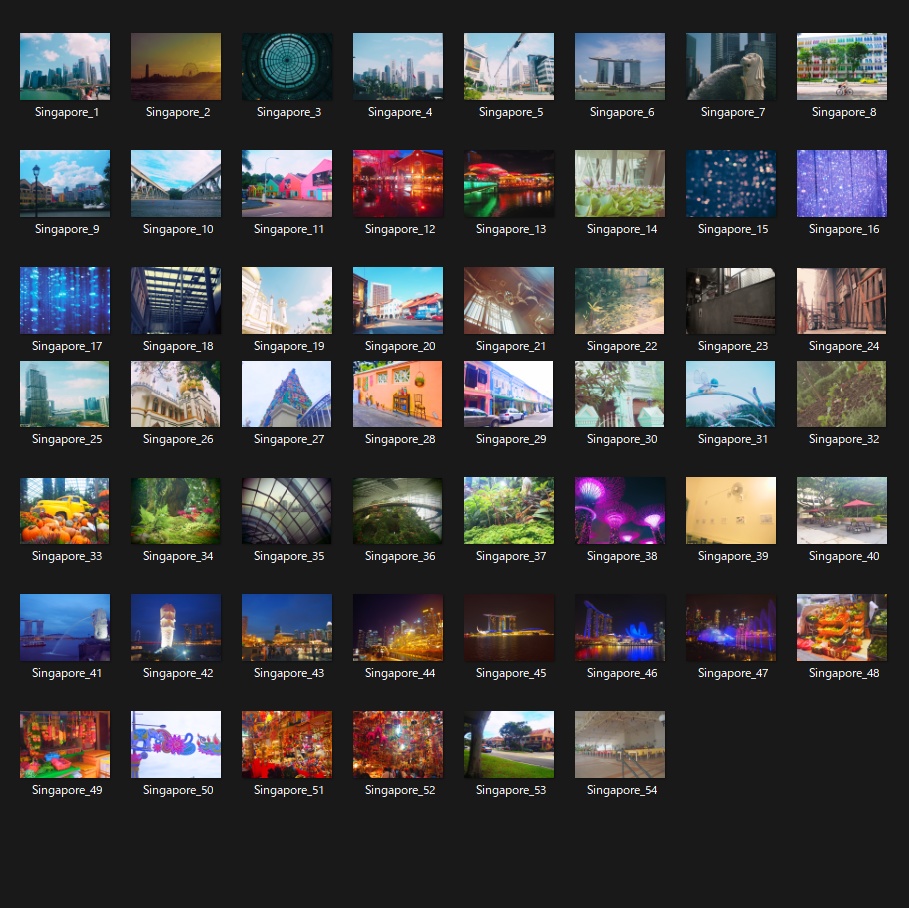Screen dimensions: 909x908
Task: Open the Singapore_30 thumbnail
Action: click(x=620, y=394)
